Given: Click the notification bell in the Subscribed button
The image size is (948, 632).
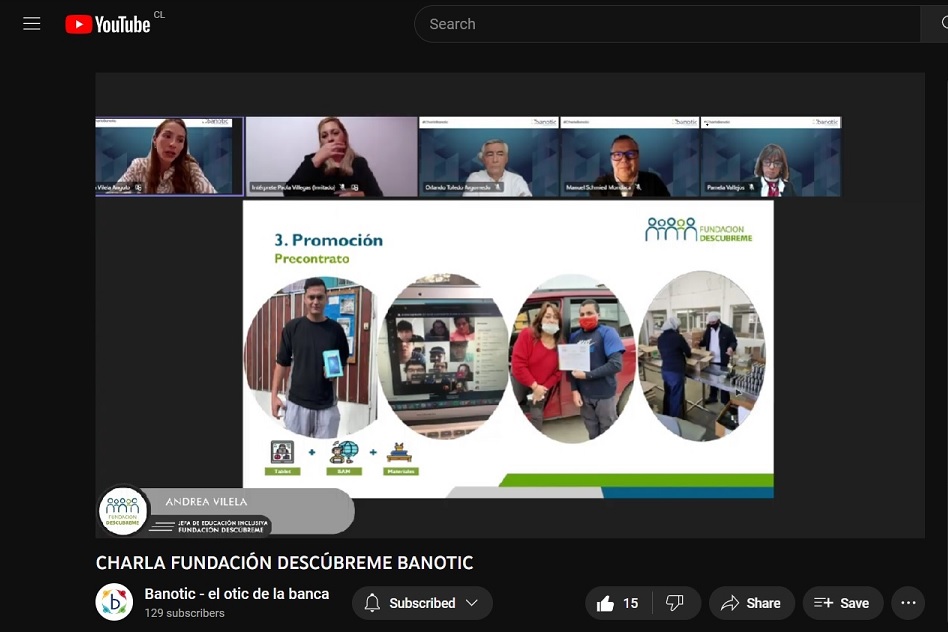Looking at the screenshot, I should pos(373,603).
